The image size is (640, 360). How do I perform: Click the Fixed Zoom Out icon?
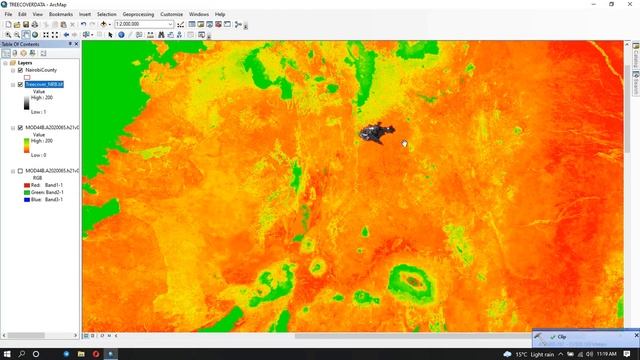[x=55, y=35]
